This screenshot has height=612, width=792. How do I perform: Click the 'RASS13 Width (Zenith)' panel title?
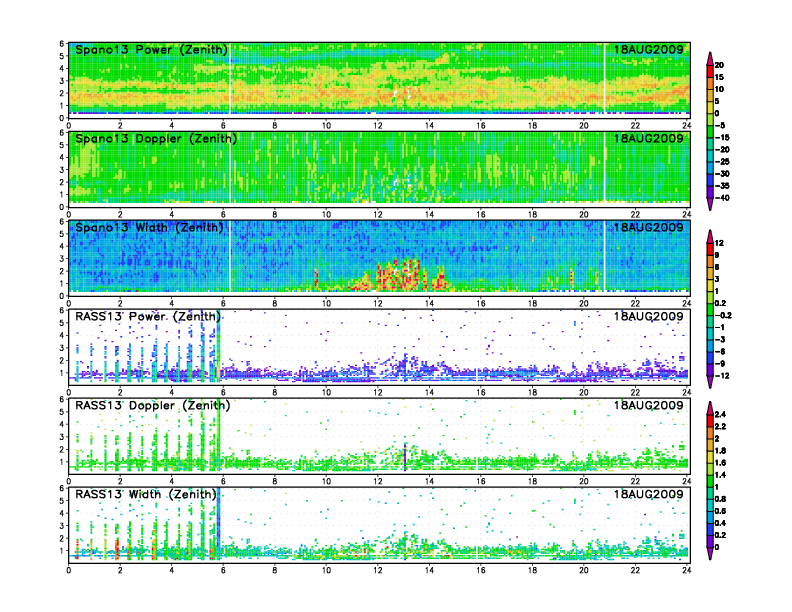(x=145, y=494)
